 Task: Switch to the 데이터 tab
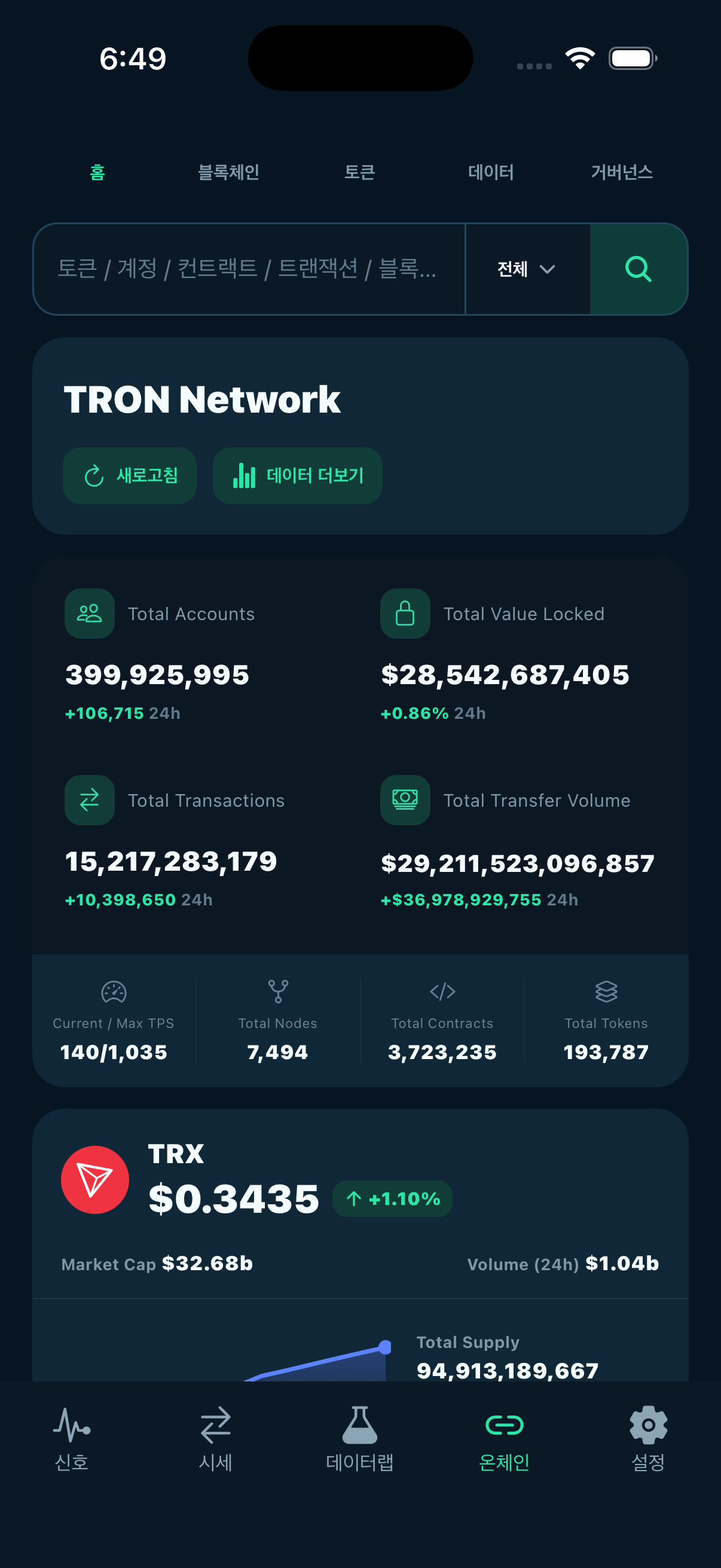491,172
